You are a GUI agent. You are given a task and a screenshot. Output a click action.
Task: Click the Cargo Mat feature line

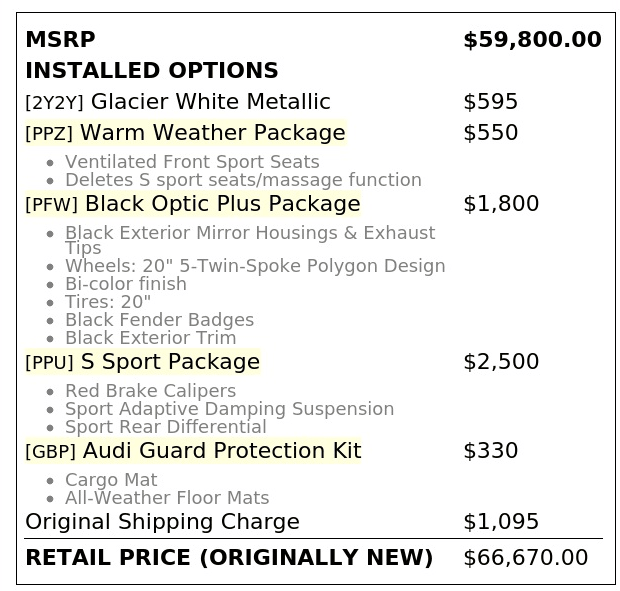[x=111, y=480]
